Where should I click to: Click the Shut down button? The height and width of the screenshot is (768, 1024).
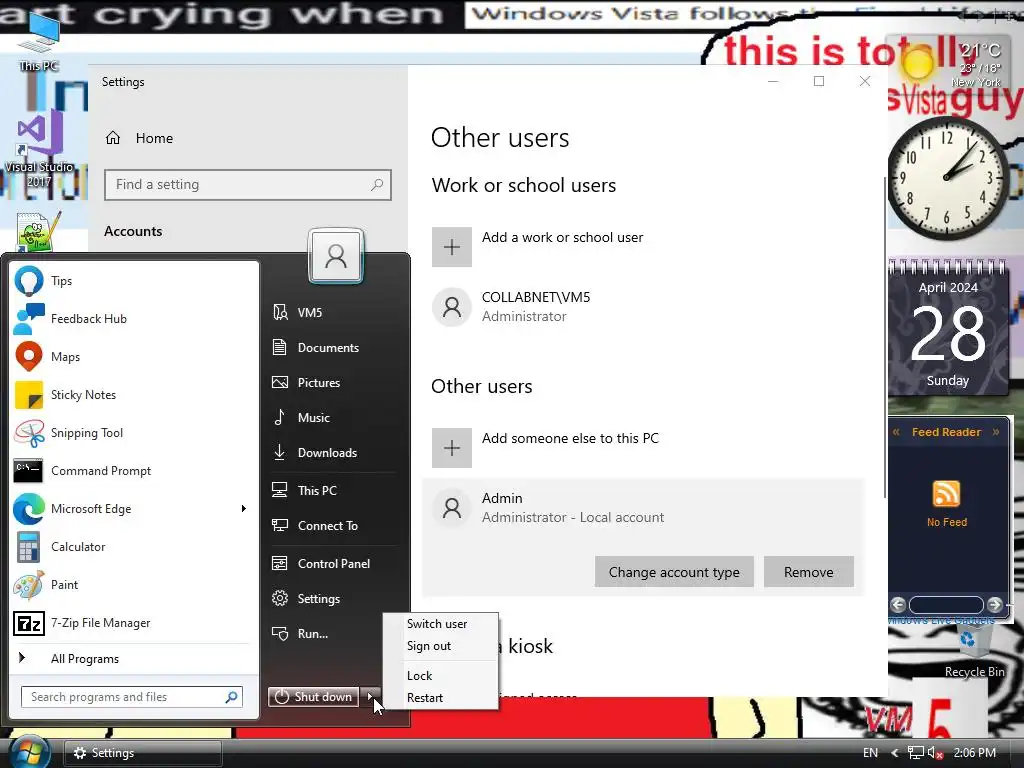coord(313,697)
